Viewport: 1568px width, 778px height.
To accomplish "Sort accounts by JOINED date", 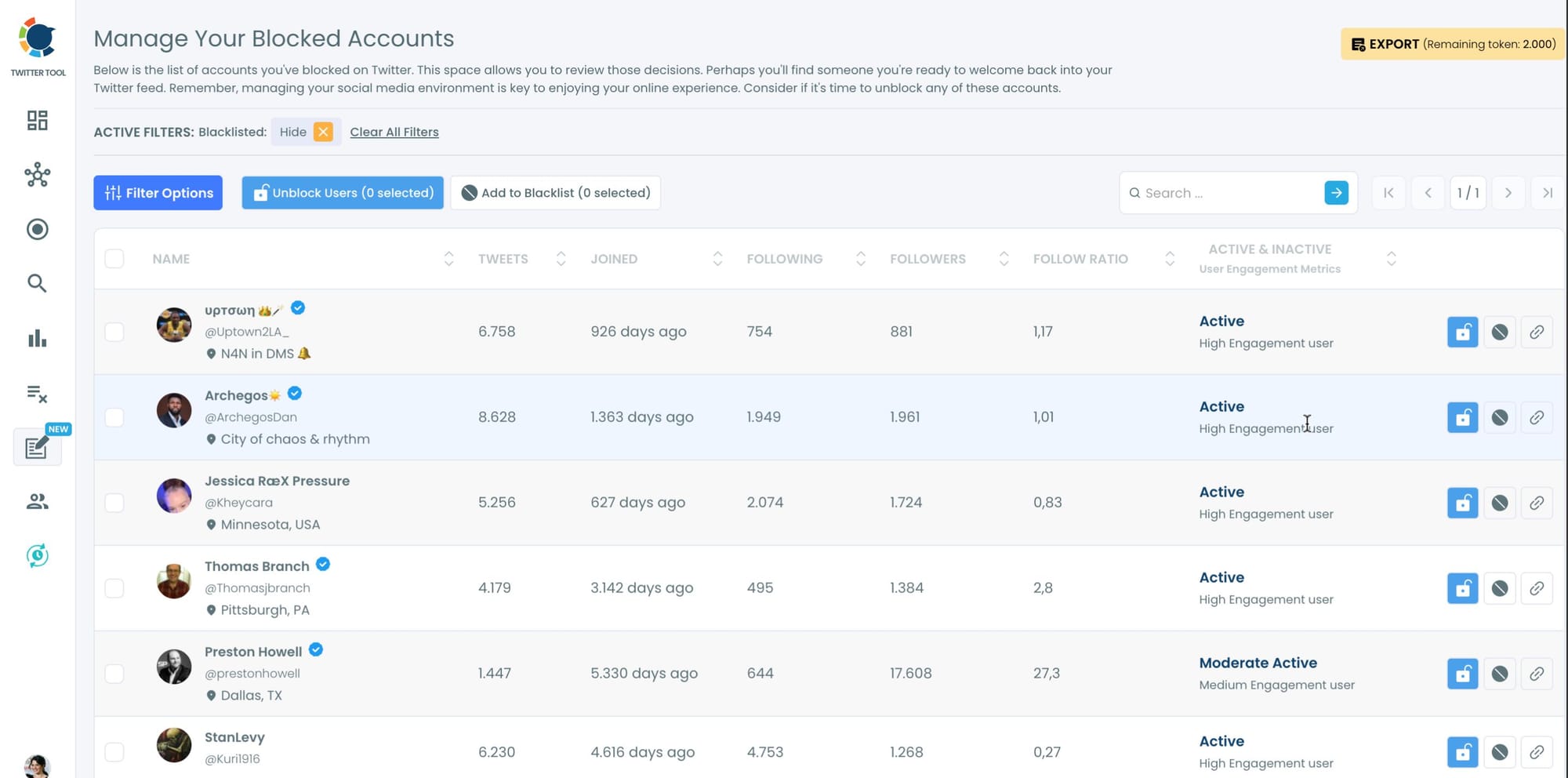I will (x=717, y=258).
